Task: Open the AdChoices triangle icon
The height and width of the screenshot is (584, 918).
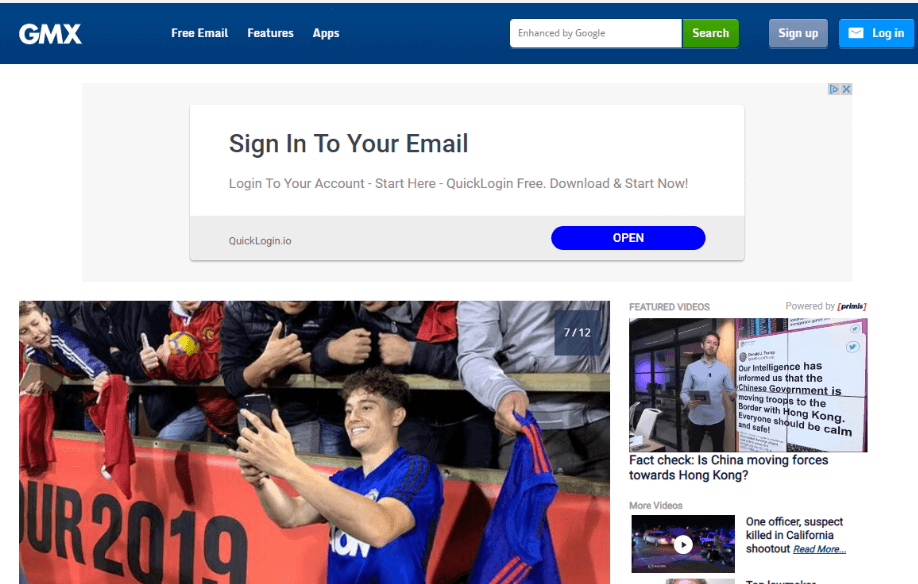Action: point(834,89)
